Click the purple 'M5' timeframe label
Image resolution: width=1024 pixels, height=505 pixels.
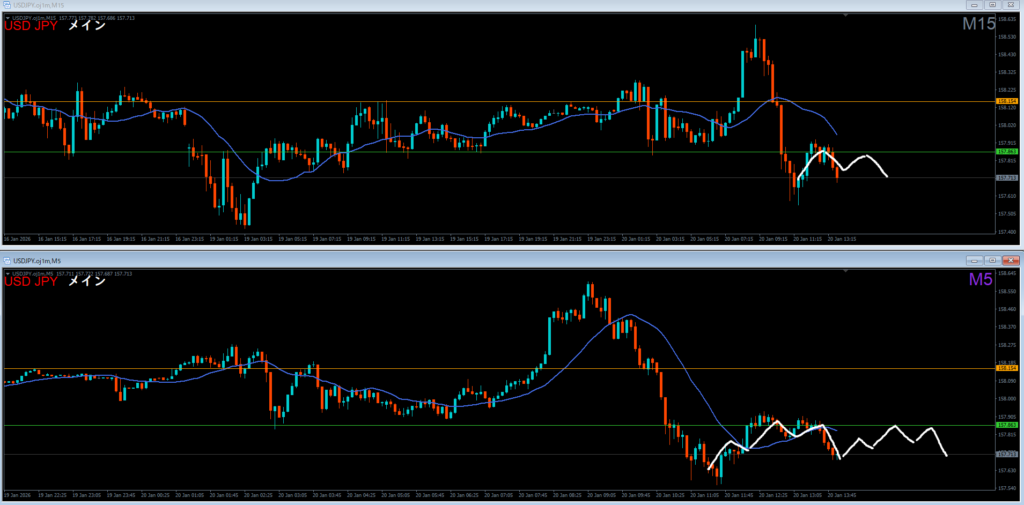click(x=982, y=280)
